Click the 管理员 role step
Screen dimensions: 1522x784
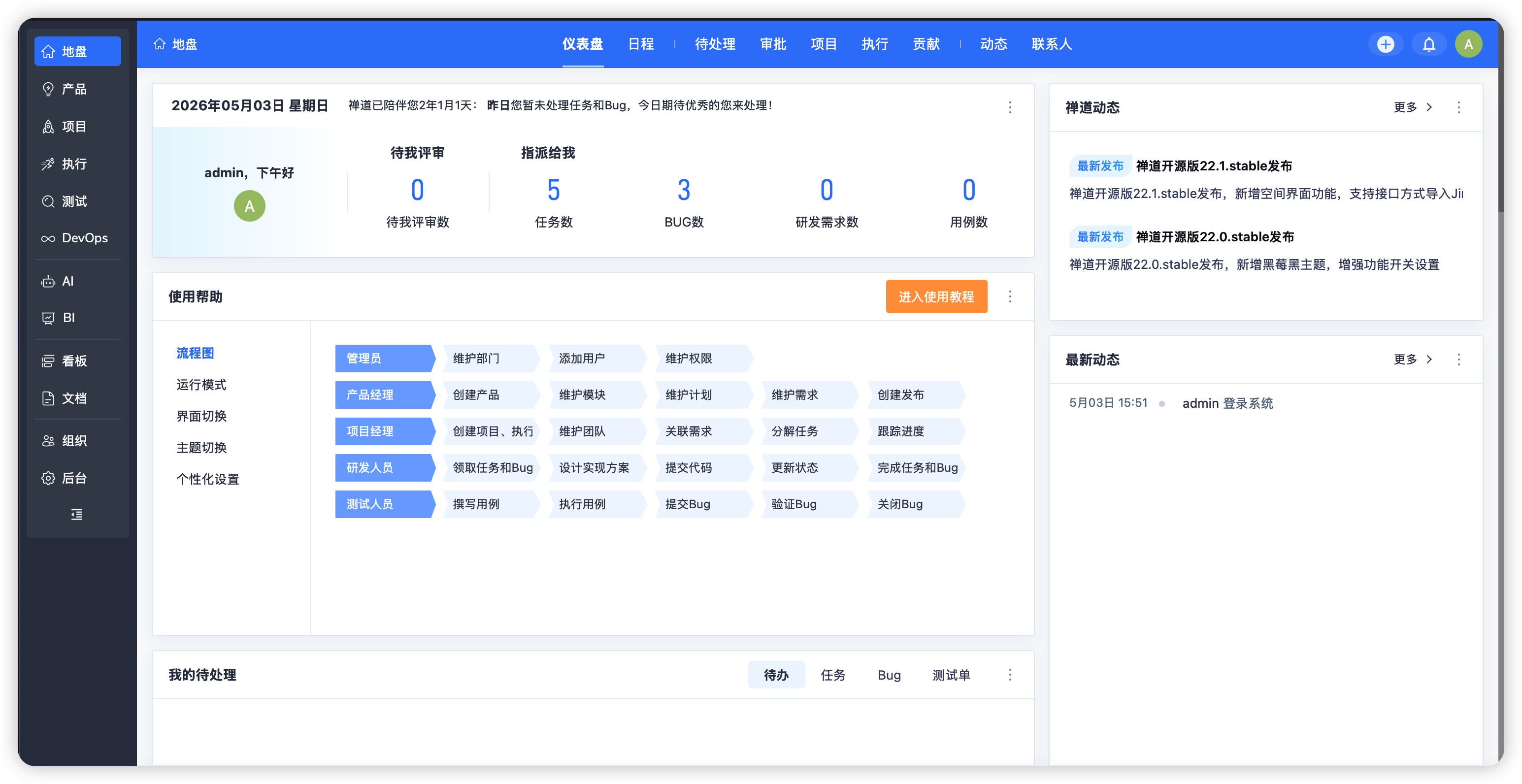(385, 359)
